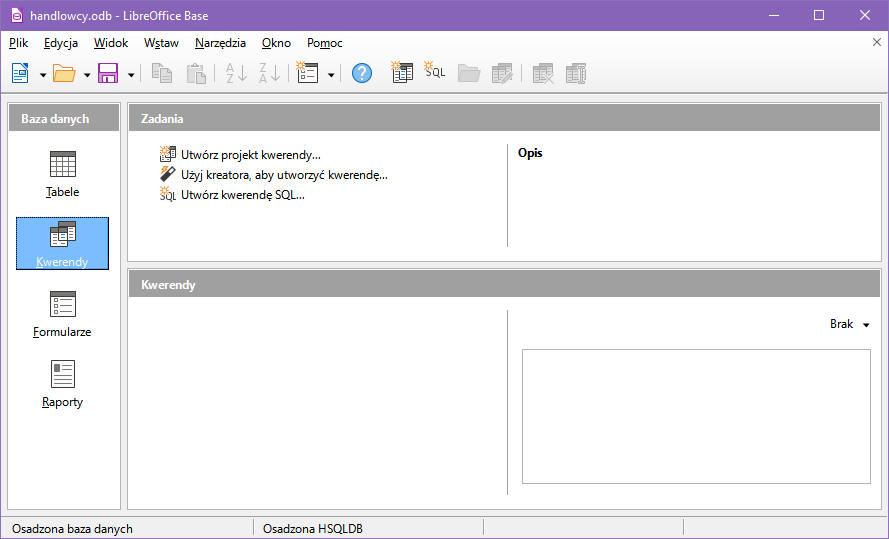Click the New document icon in toolbar

click(x=20, y=73)
